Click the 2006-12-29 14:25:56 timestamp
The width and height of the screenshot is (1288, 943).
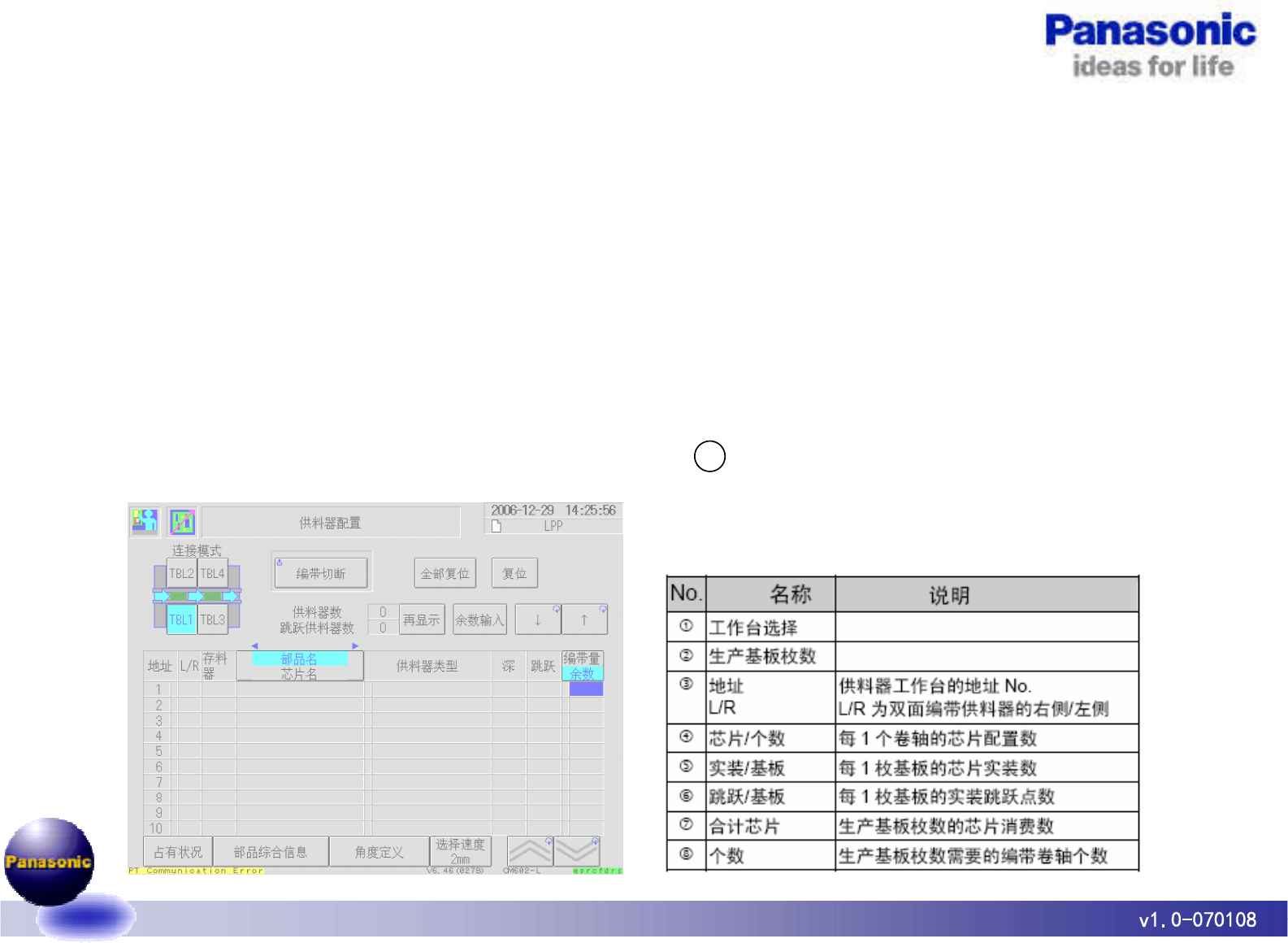point(553,511)
